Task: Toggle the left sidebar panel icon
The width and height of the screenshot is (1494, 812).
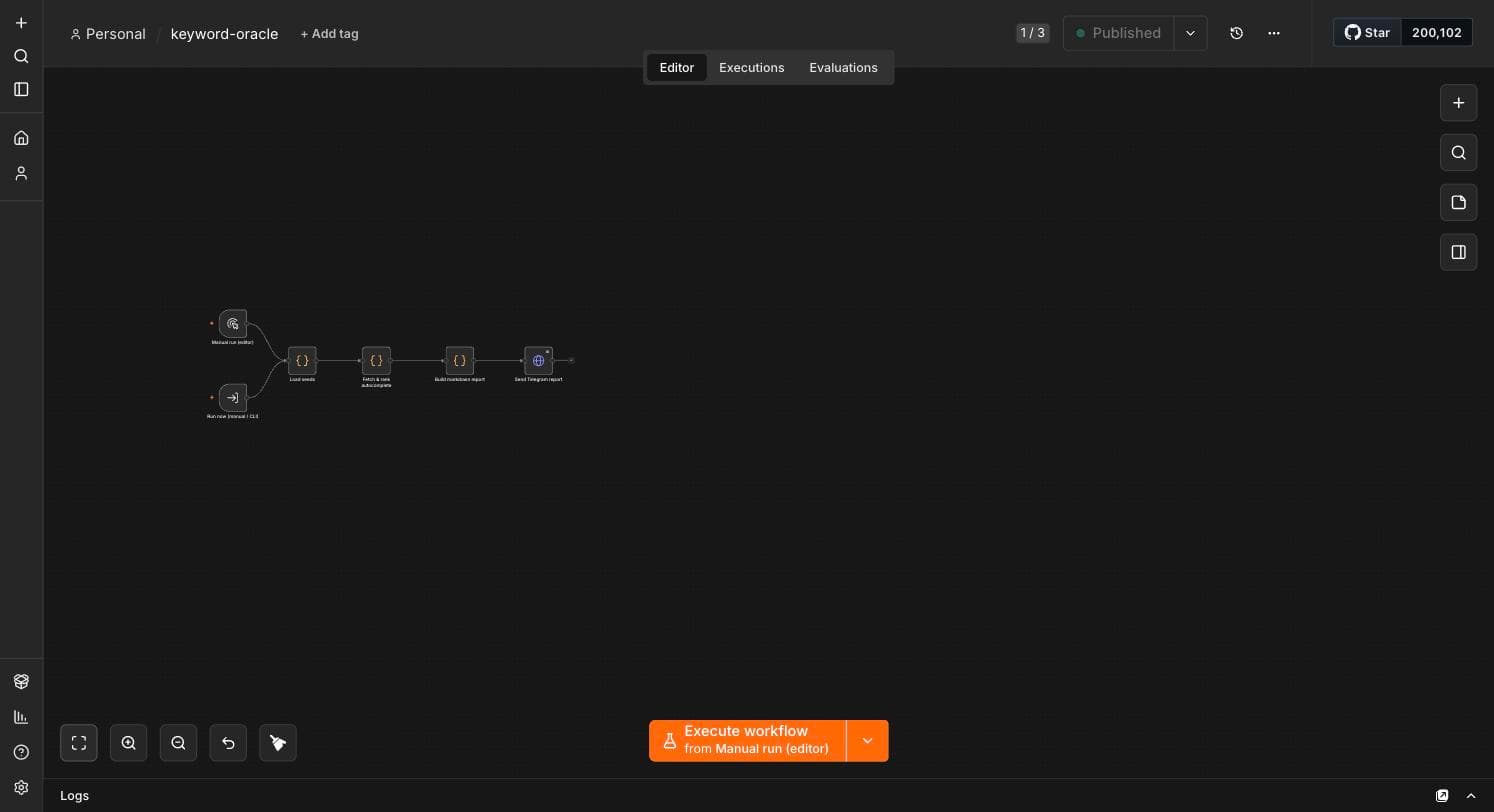Action: click(x=21, y=89)
